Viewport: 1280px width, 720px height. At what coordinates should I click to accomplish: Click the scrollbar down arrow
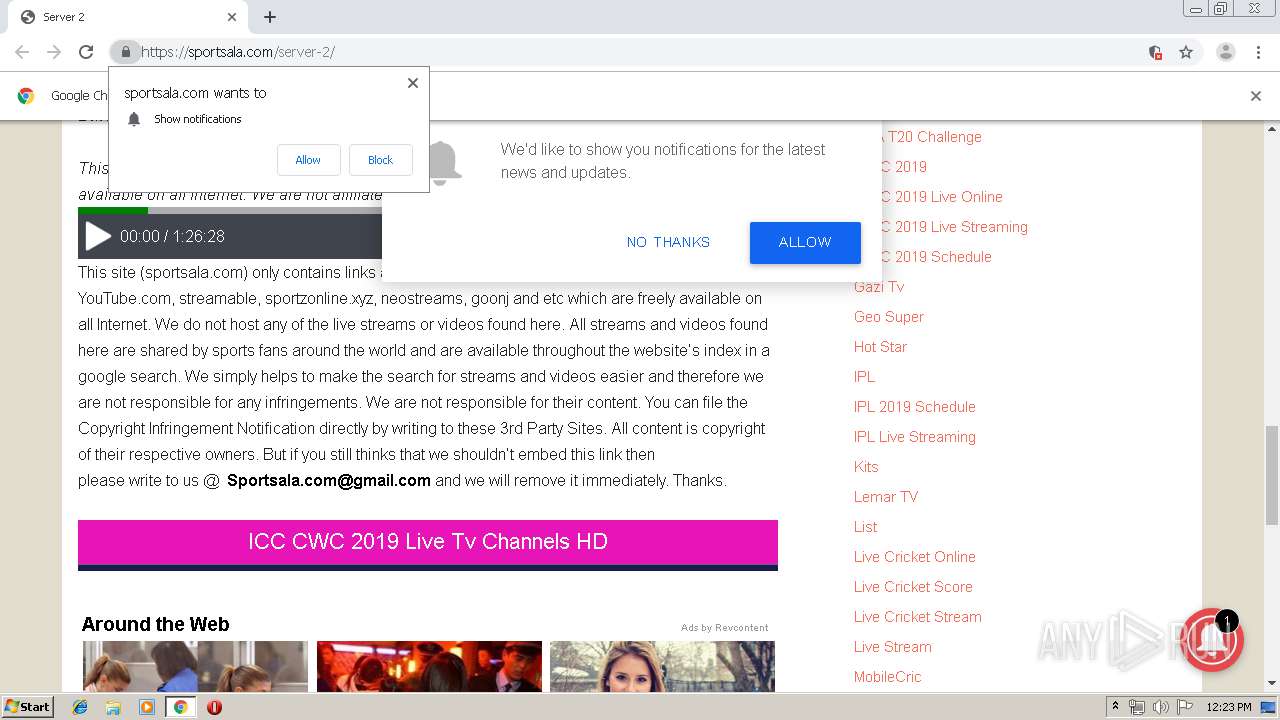tap(1272, 684)
